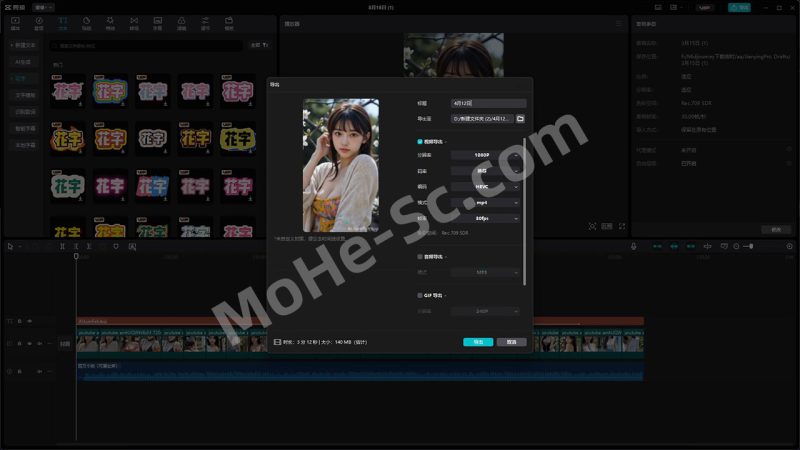Open the bitrate dropdown below resolution
The height and width of the screenshot is (450, 800).
coord(485,170)
